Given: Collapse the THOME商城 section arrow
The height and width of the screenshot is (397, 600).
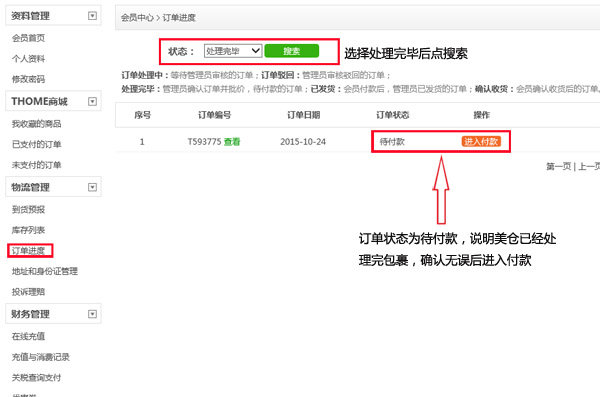Looking at the screenshot, I should (92, 101).
